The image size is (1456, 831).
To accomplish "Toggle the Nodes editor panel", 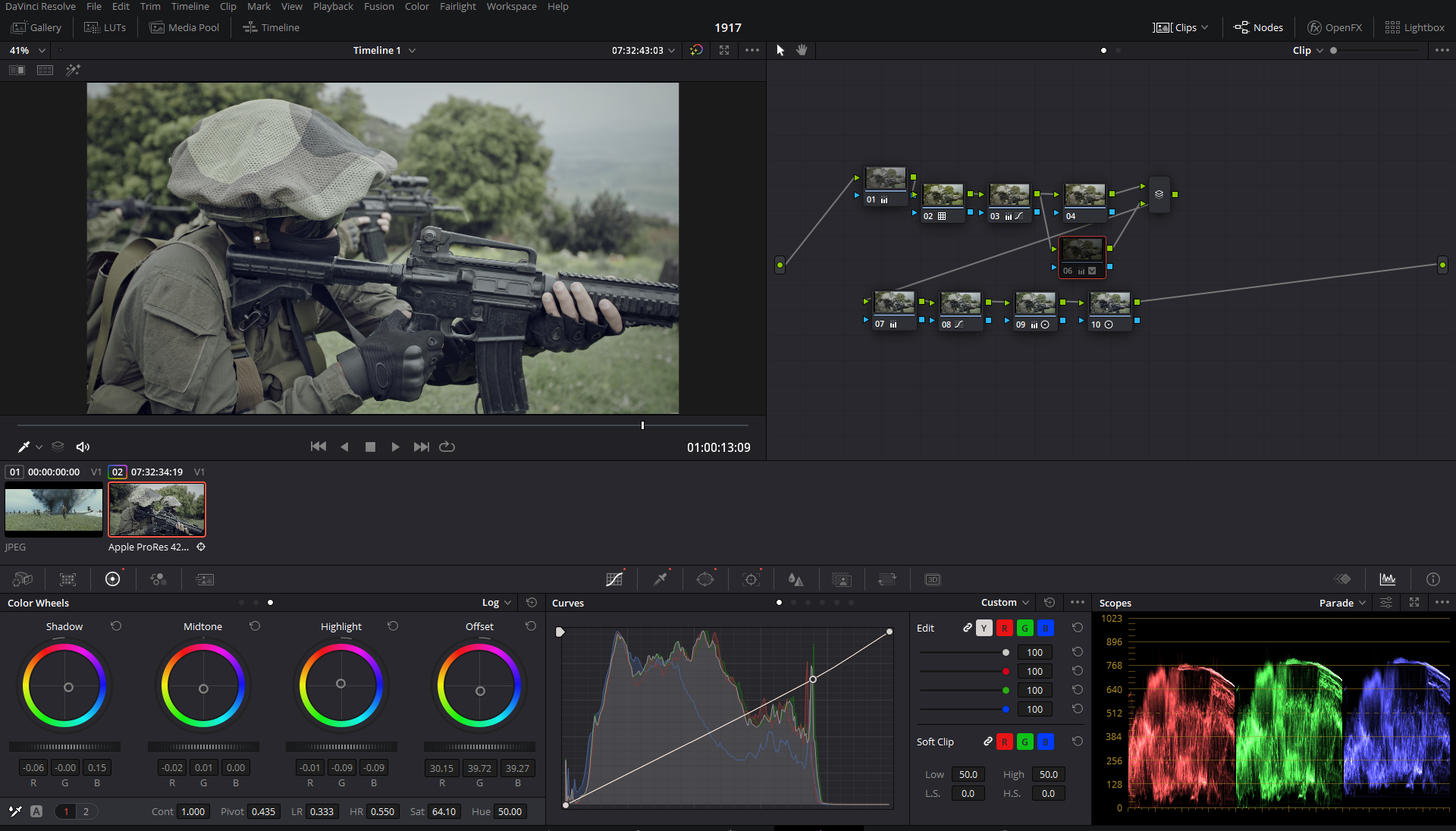I will coord(1259,27).
